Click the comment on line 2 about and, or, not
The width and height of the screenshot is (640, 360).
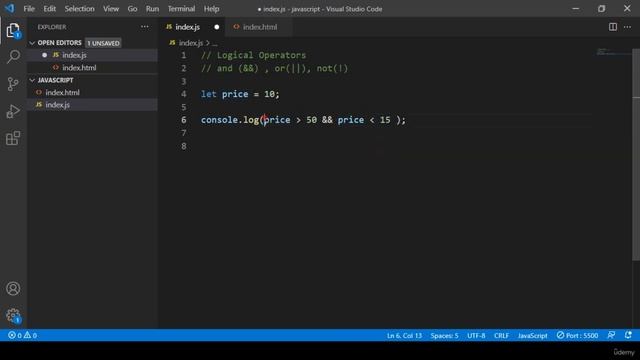click(274, 68)
